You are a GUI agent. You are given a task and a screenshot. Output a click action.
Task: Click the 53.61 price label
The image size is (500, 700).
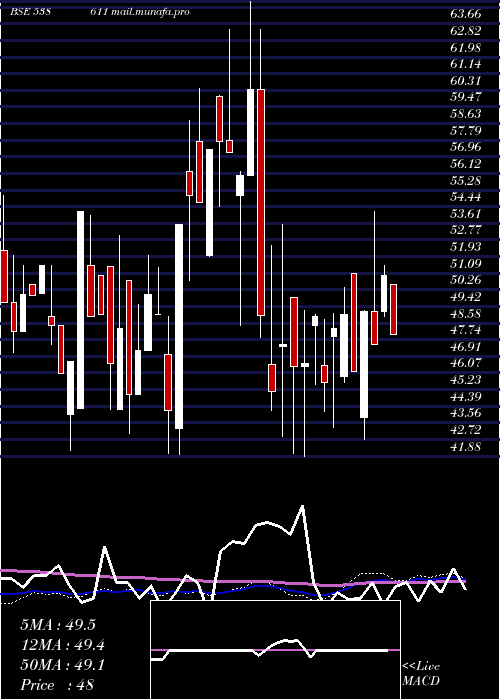[x=466, y=213]
